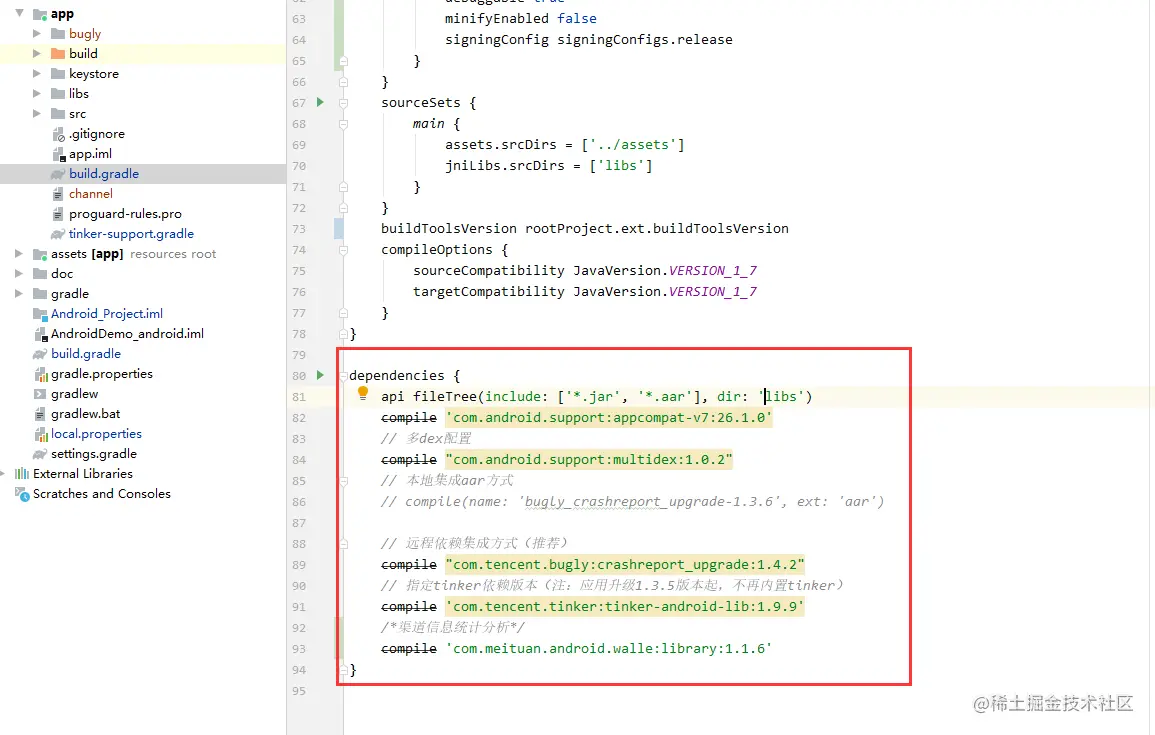The width and height of the screenshot is (1155, 735).
Task: Select proguard-rules.pro file
Action: point(125,214)
